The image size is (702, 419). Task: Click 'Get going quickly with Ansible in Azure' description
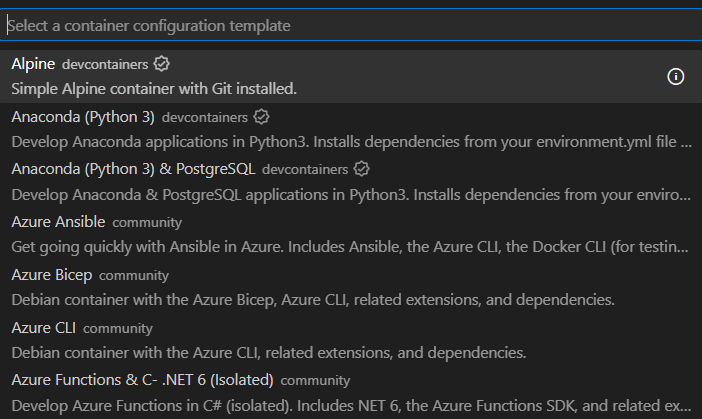pyautogui.click(x=350, y=247)
